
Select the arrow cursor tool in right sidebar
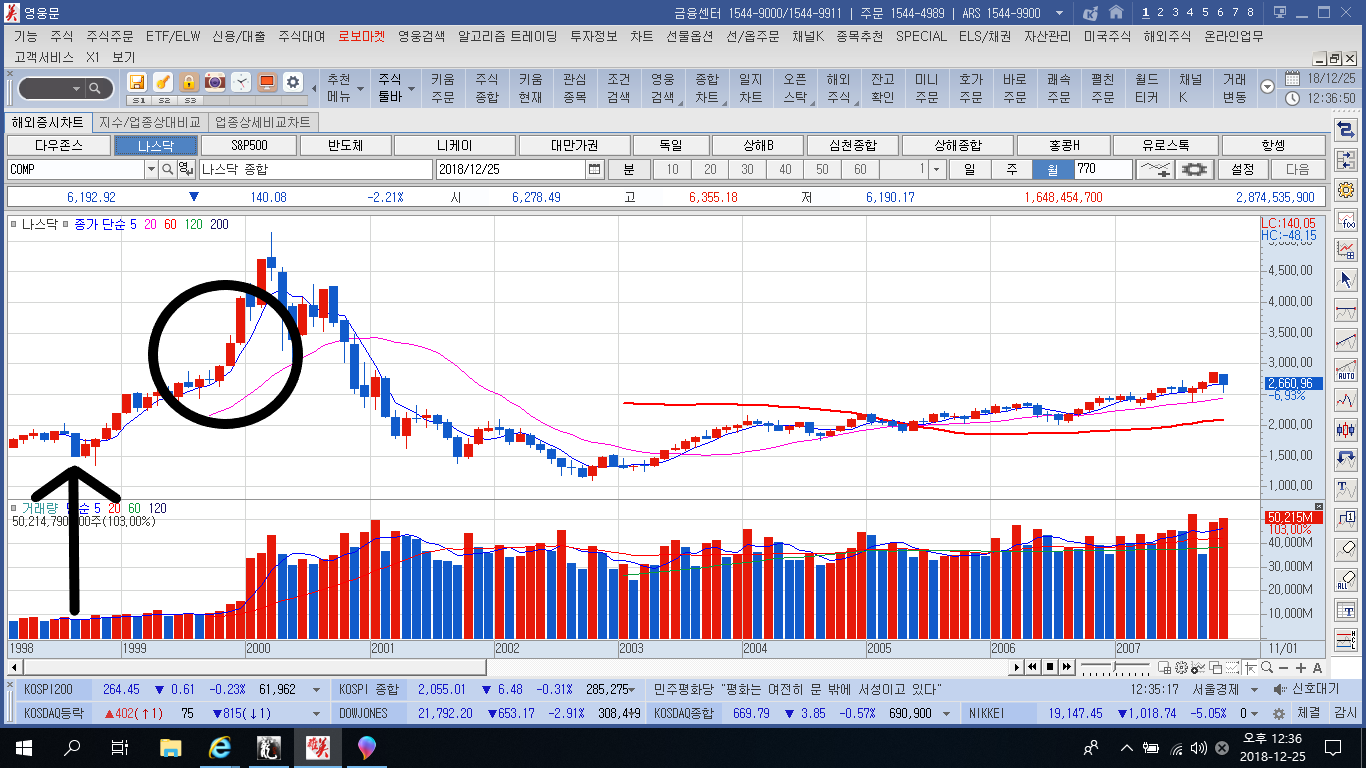coord(1346,279)
